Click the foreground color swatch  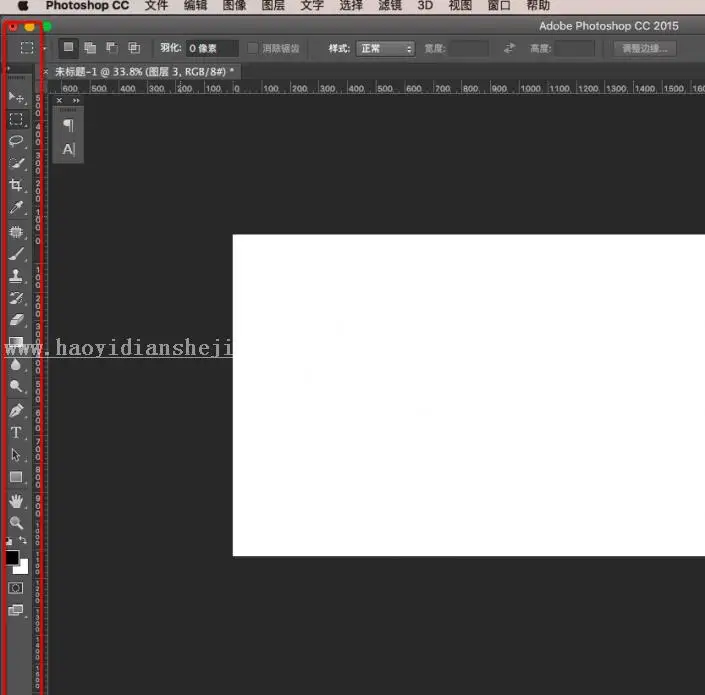(x=12, y=557)
